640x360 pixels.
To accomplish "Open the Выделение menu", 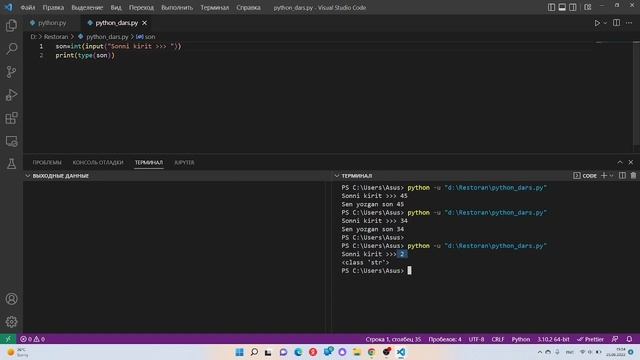I will pyautogui.click(x=87, y=7).
